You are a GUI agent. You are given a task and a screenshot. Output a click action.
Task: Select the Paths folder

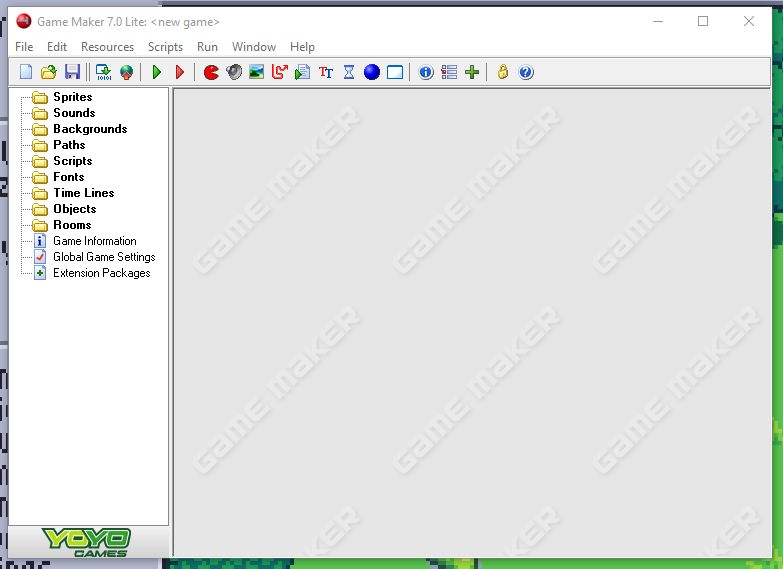click(x=69, y=145)
